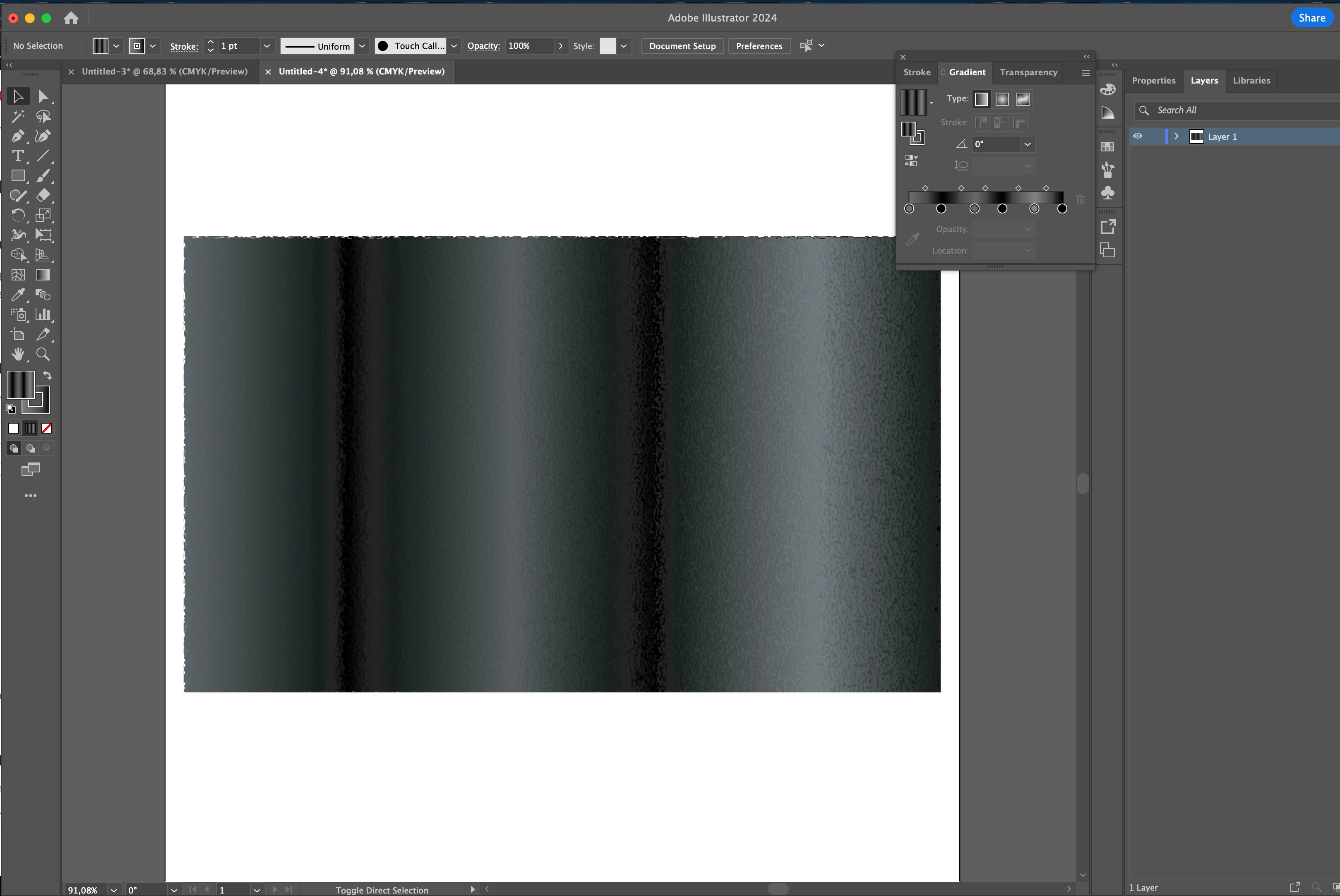Choose the Radial Gradient type
Screen dimensions: 1340x896
click(1002, 99)
